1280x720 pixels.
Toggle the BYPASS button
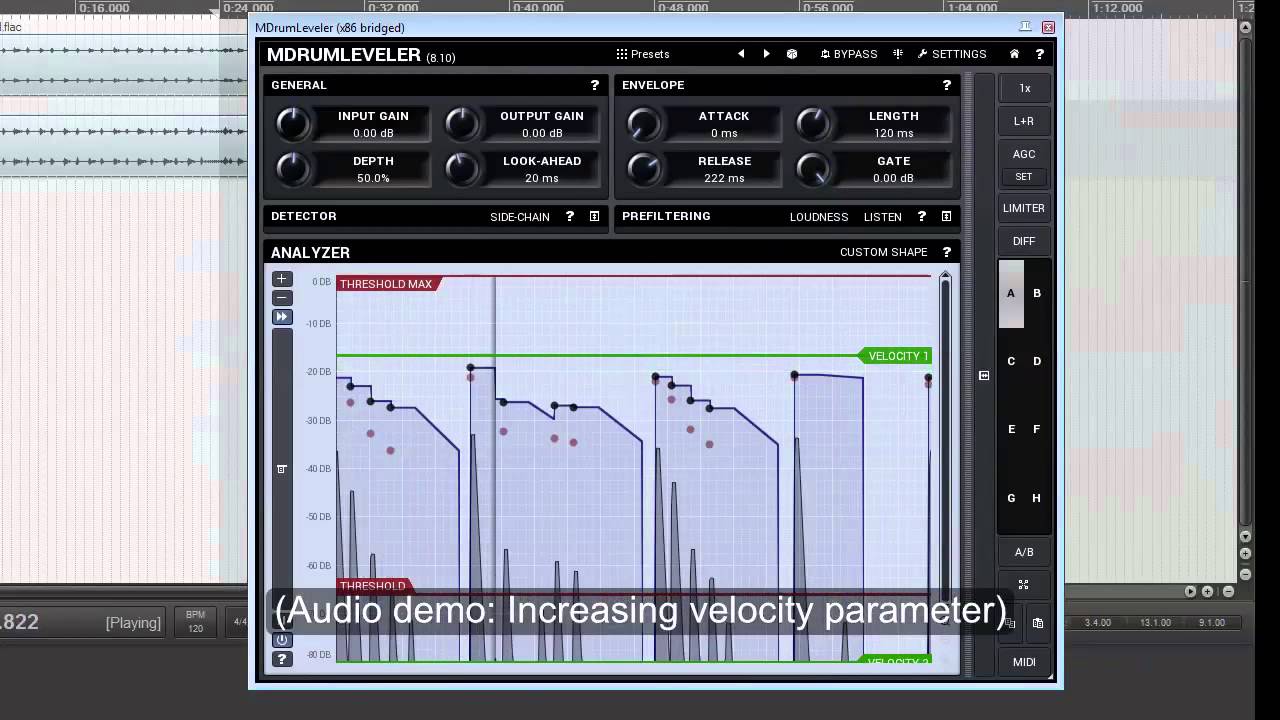tap(849, 54)
